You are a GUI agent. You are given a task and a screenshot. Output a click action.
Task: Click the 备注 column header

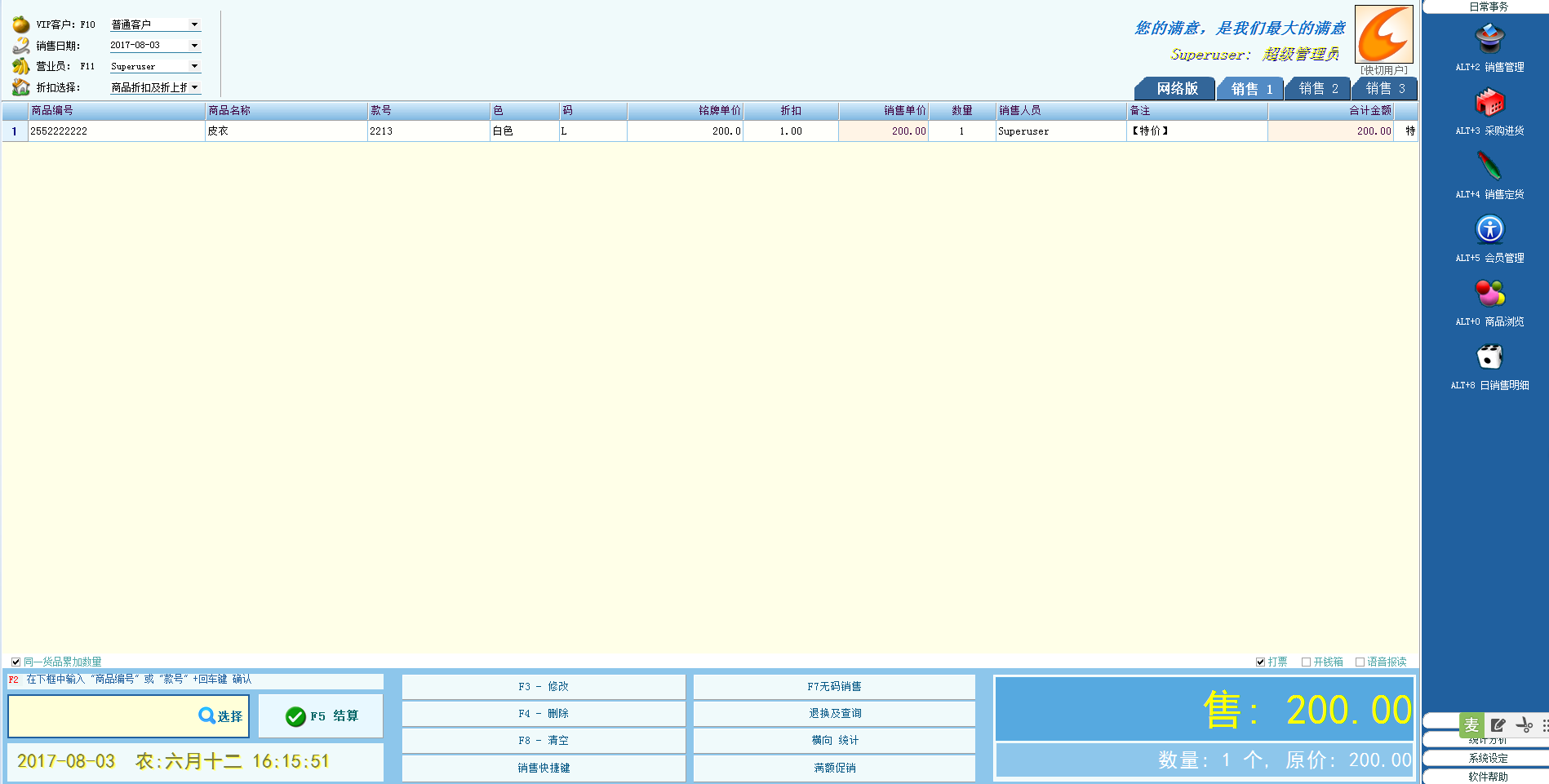(x=1197, y=111)
